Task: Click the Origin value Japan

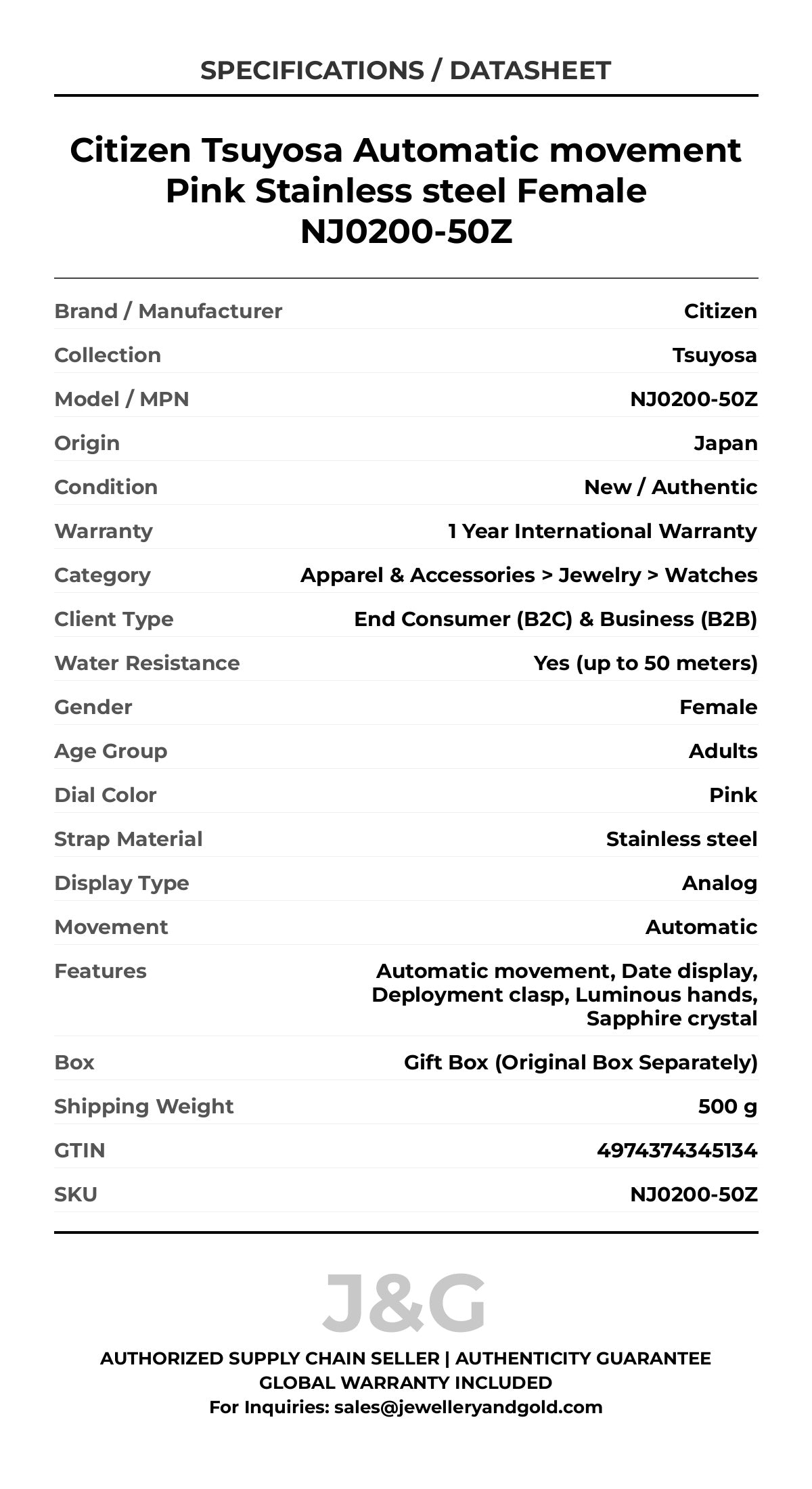Action: coord(725,443)
